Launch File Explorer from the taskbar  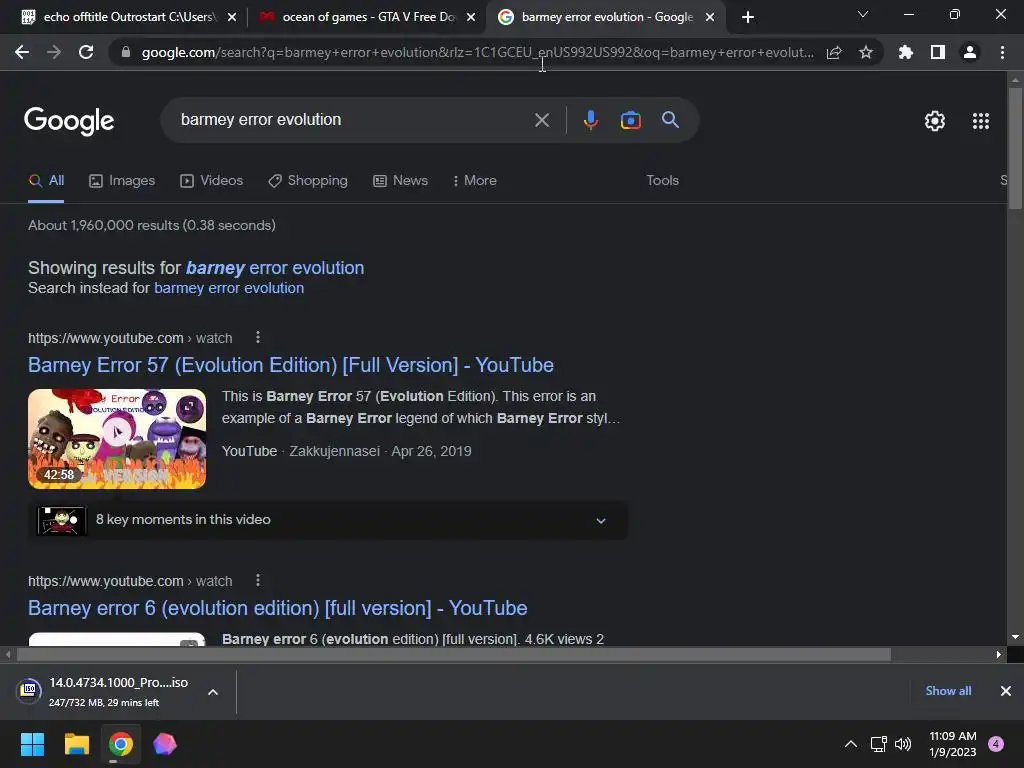coord(76,744)
